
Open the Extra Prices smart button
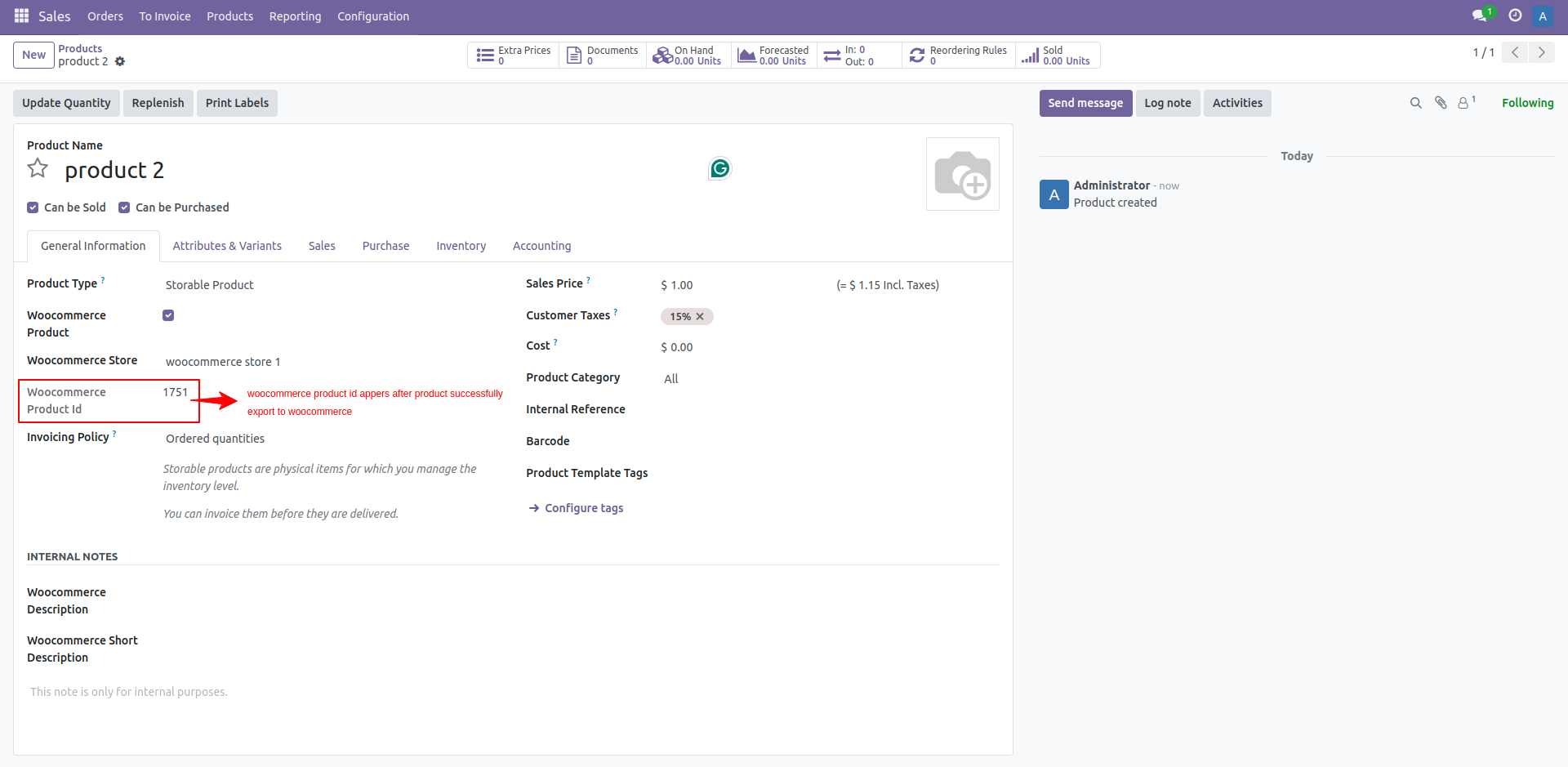[512, 55]
